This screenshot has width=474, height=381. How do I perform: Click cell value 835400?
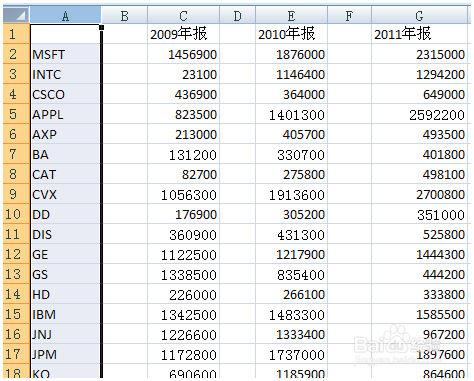tap(291, 274)
